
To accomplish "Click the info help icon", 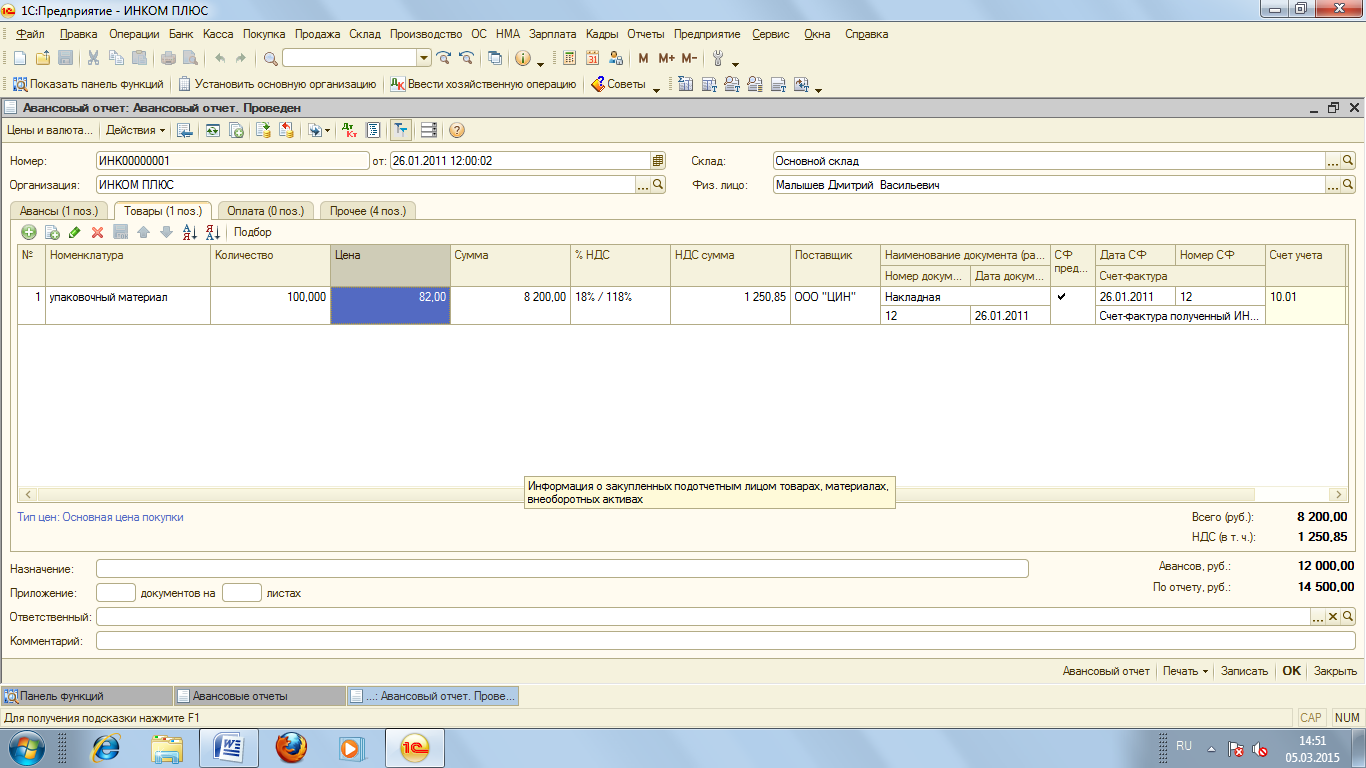I will (x=522, y=58).
